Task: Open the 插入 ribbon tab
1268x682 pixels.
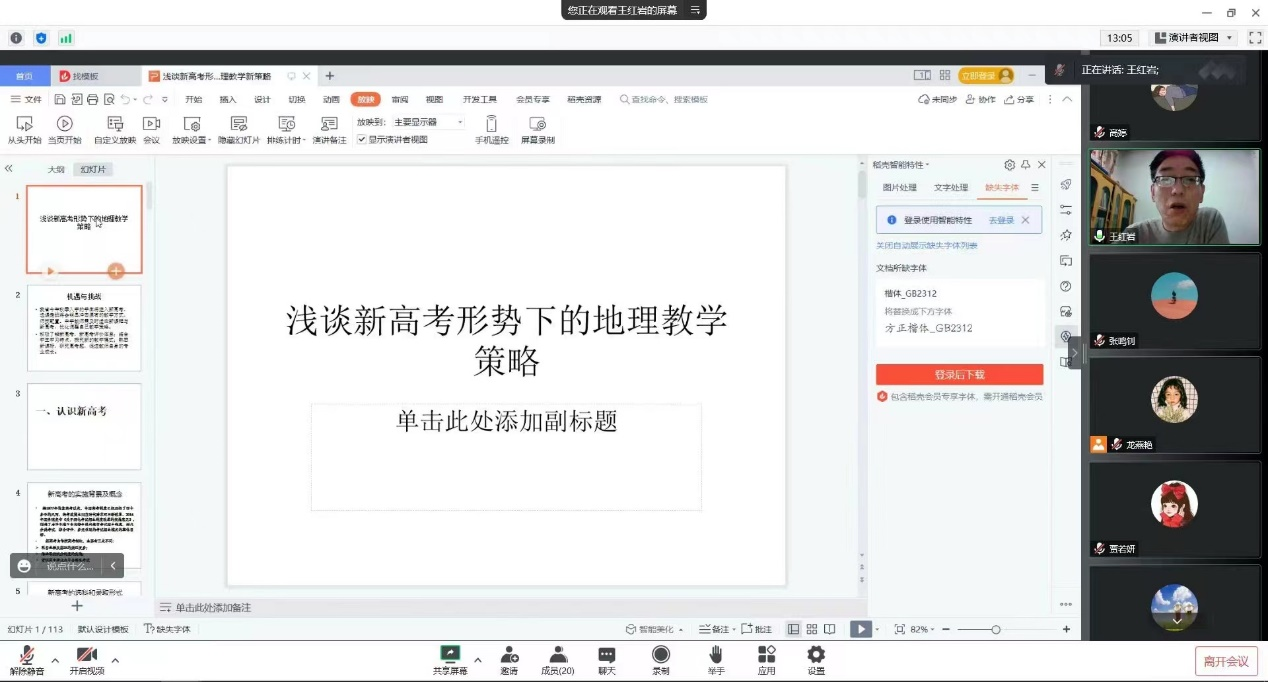Action: click(228, 99)
